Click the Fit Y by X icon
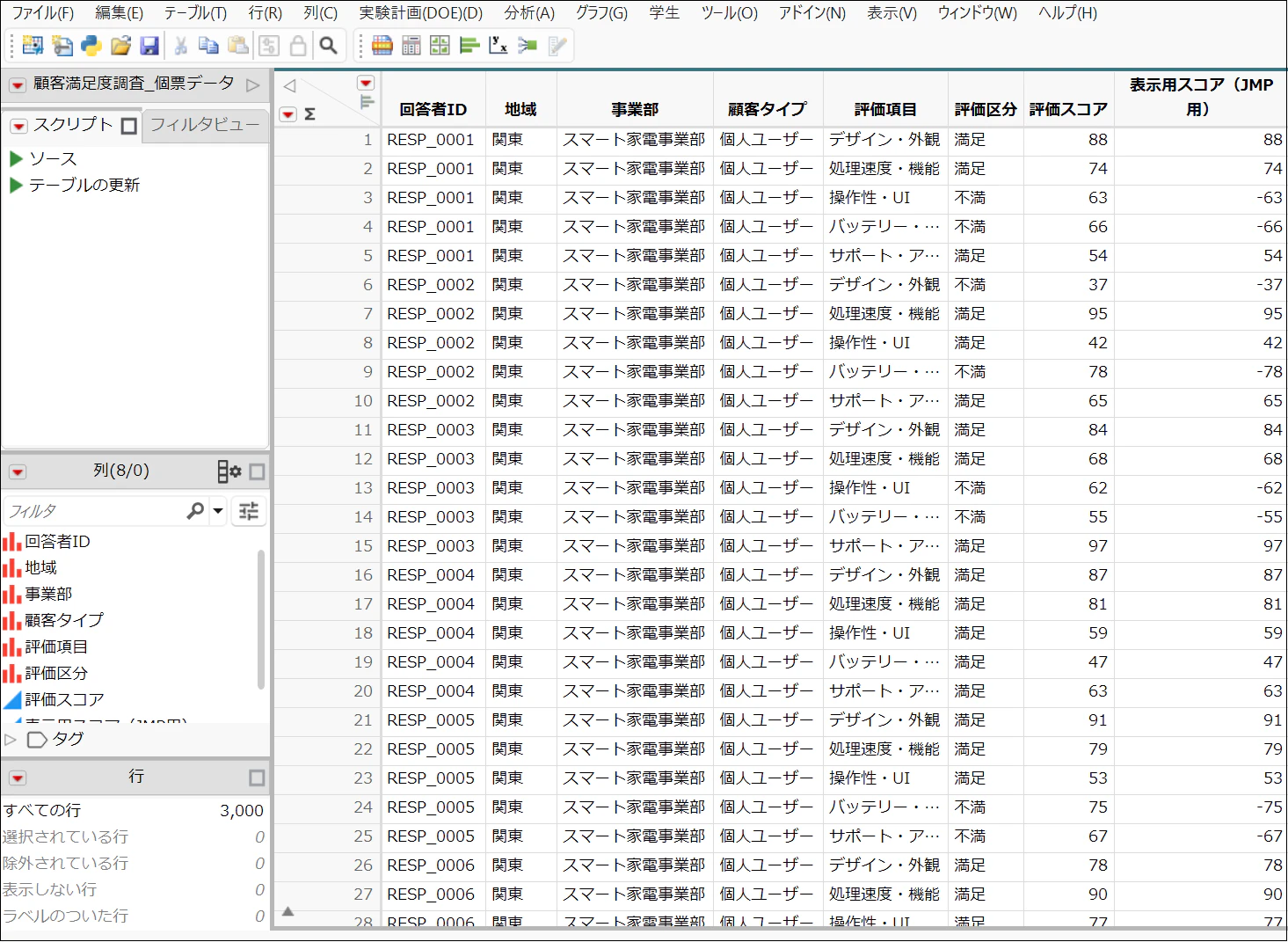1288x942 pixels. click(498, 46)
